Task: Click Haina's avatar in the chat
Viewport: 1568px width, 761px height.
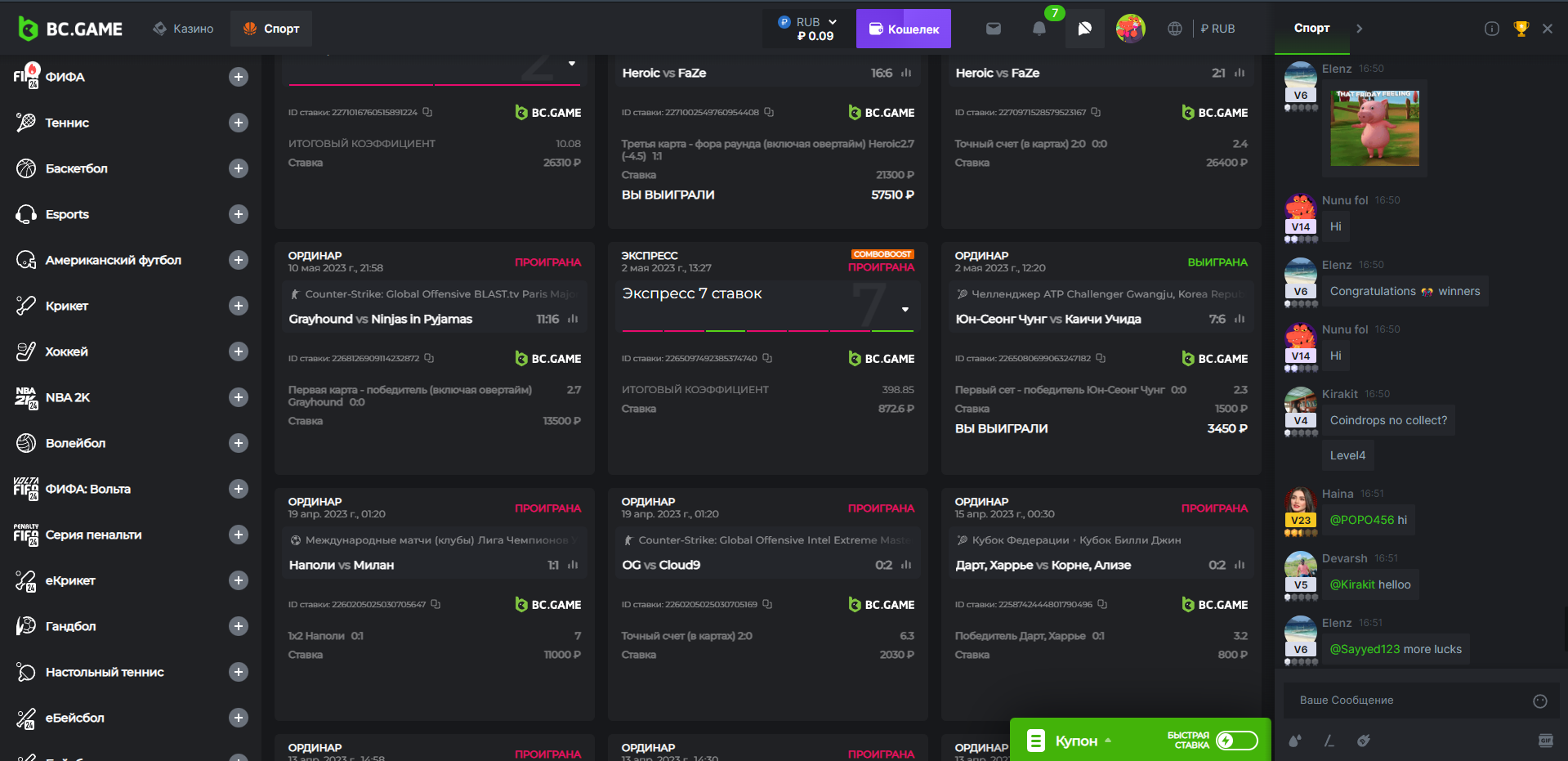Action: tap(1300, 504)
